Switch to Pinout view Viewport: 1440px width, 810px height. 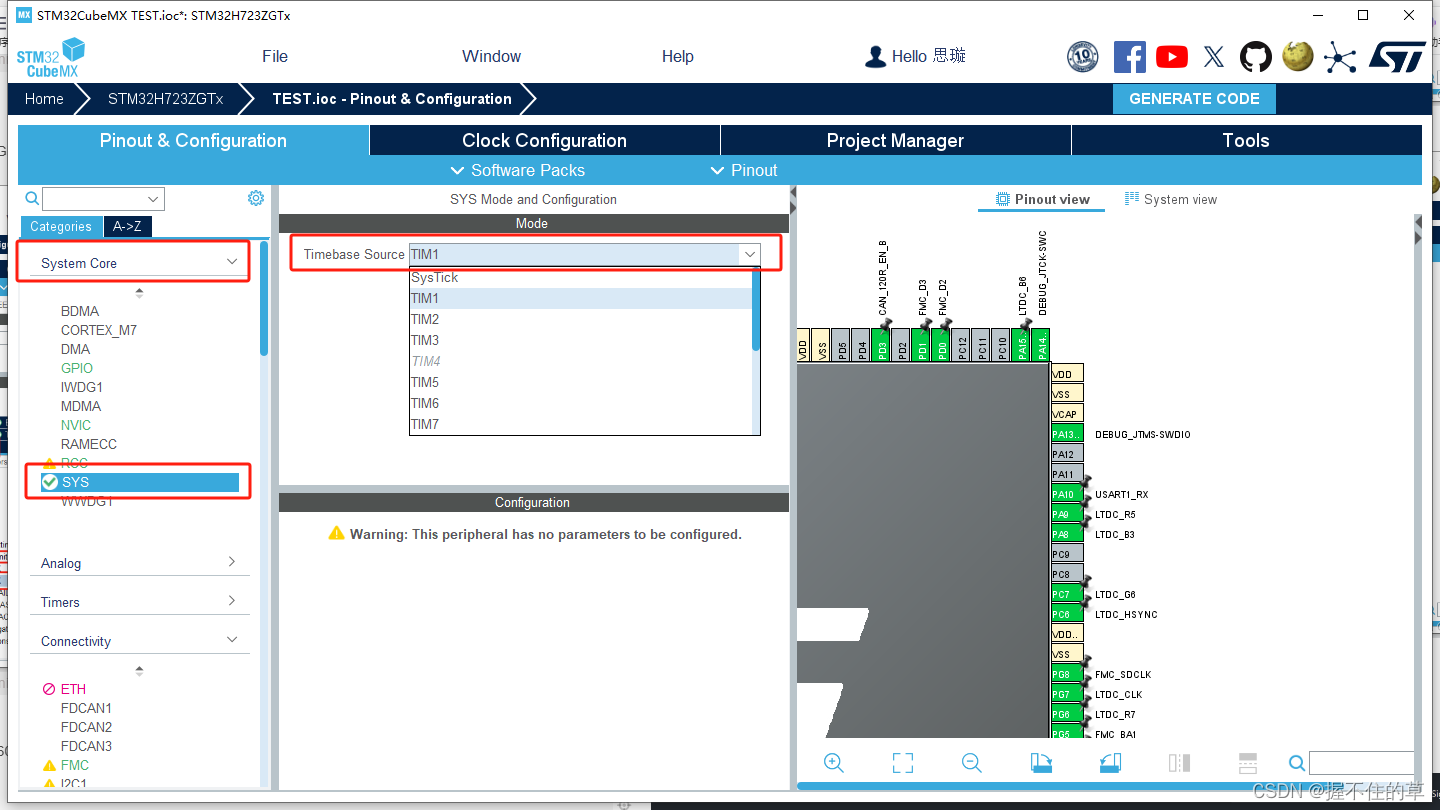click(x=1042, y=199)
